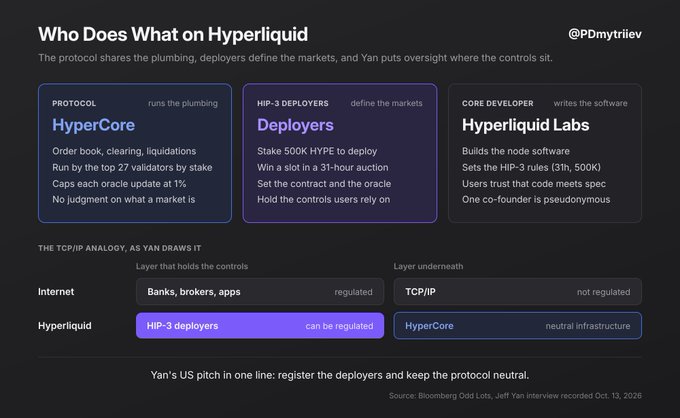This screenshot has width=680, height=418.
Task: Click 'runs the plumbing' caption
Action: tap(183, 103)
